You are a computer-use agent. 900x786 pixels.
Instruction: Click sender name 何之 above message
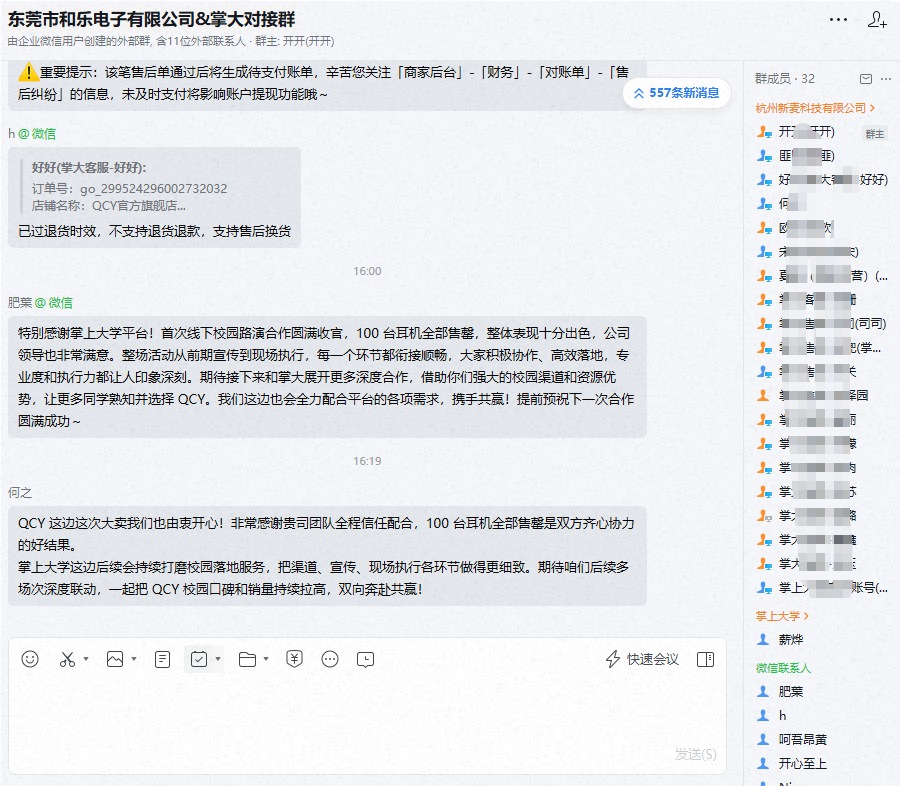click(x=20, y=493)
